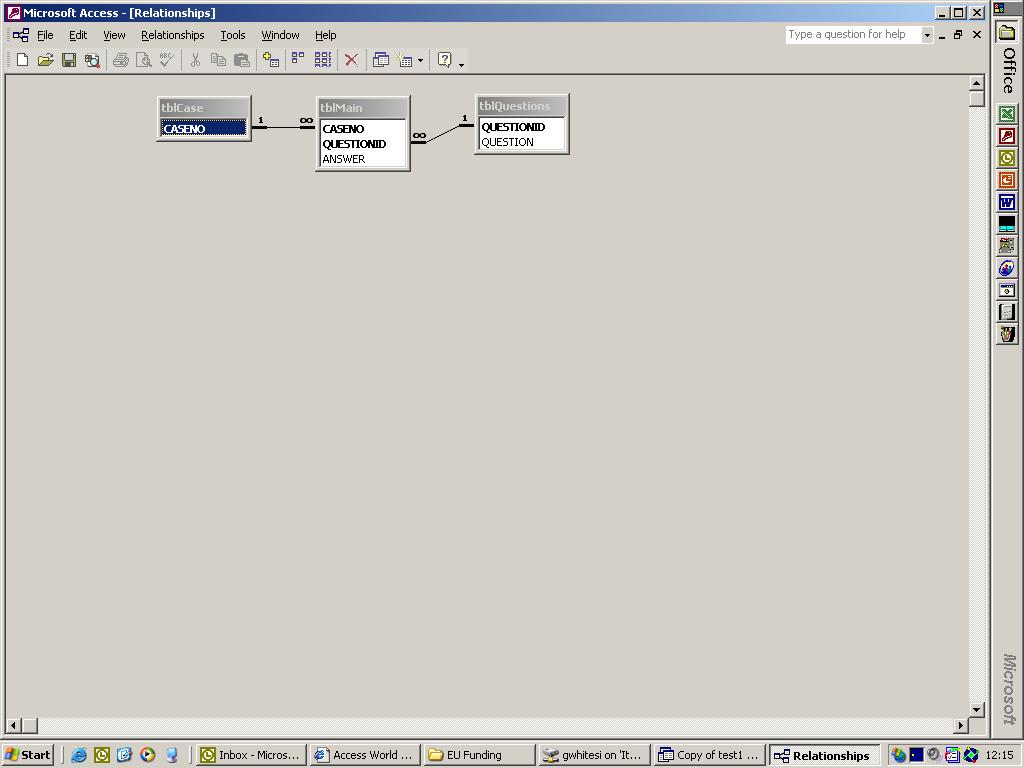Click the Word icon on Office bar
This screenshot has width=1024, height=768.
[1007, 202]
